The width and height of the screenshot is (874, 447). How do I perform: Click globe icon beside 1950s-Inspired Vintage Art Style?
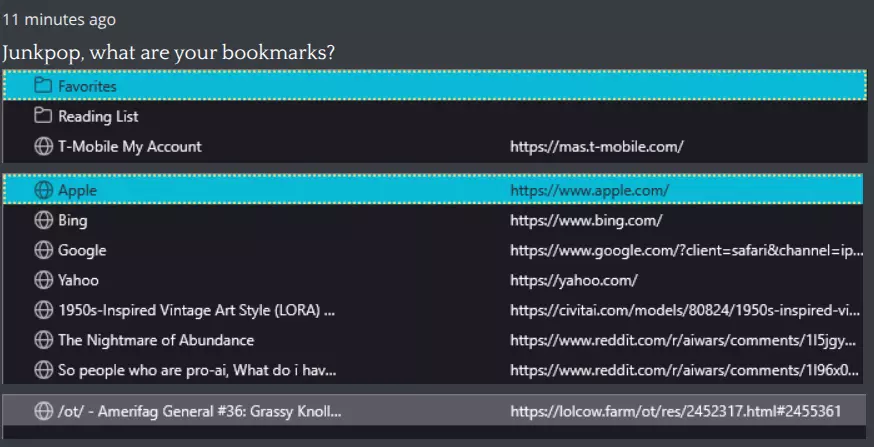pos(43,310)
